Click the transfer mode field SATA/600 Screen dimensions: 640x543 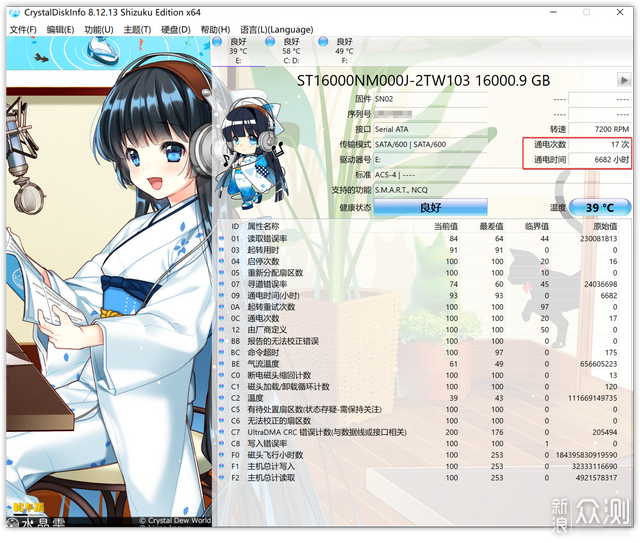point(431,144)
